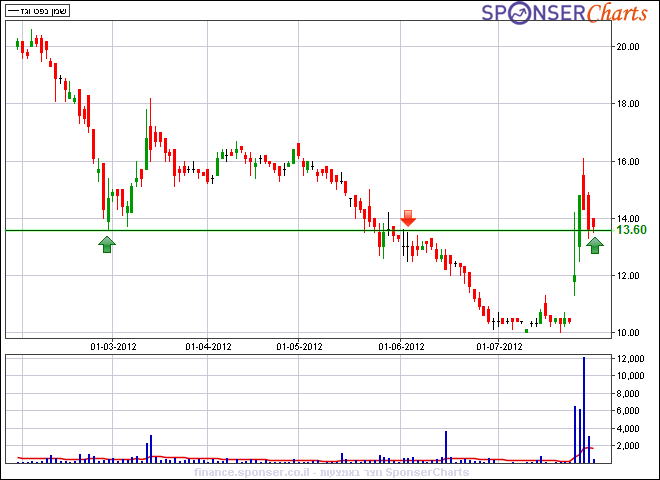The width and height of the screenshot is (660, 480).
Task: Click the 20.00 price axis label
Action: (x=628, y=47)
